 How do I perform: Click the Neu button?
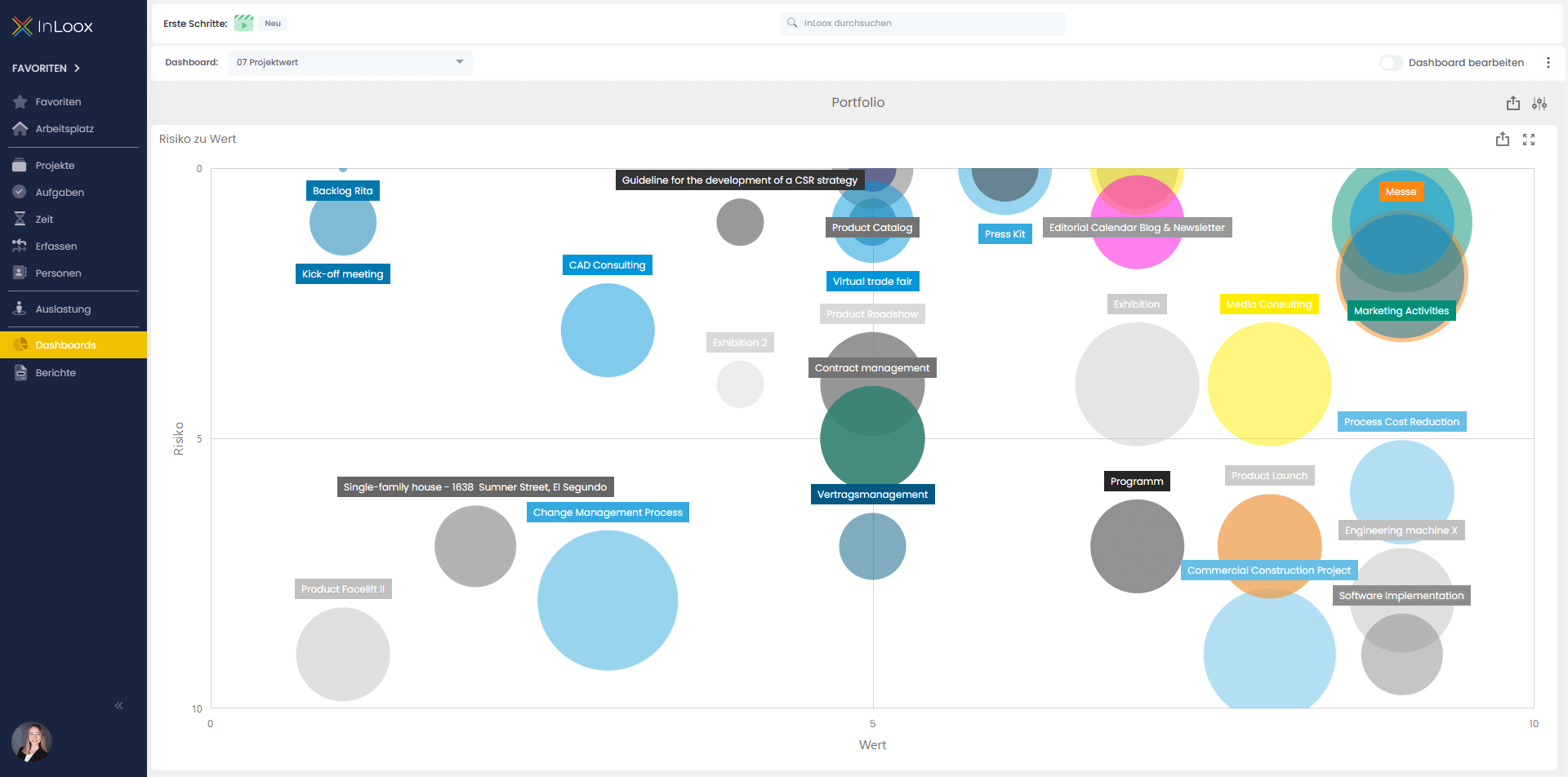pyautogui.click(x=273, y=24)
